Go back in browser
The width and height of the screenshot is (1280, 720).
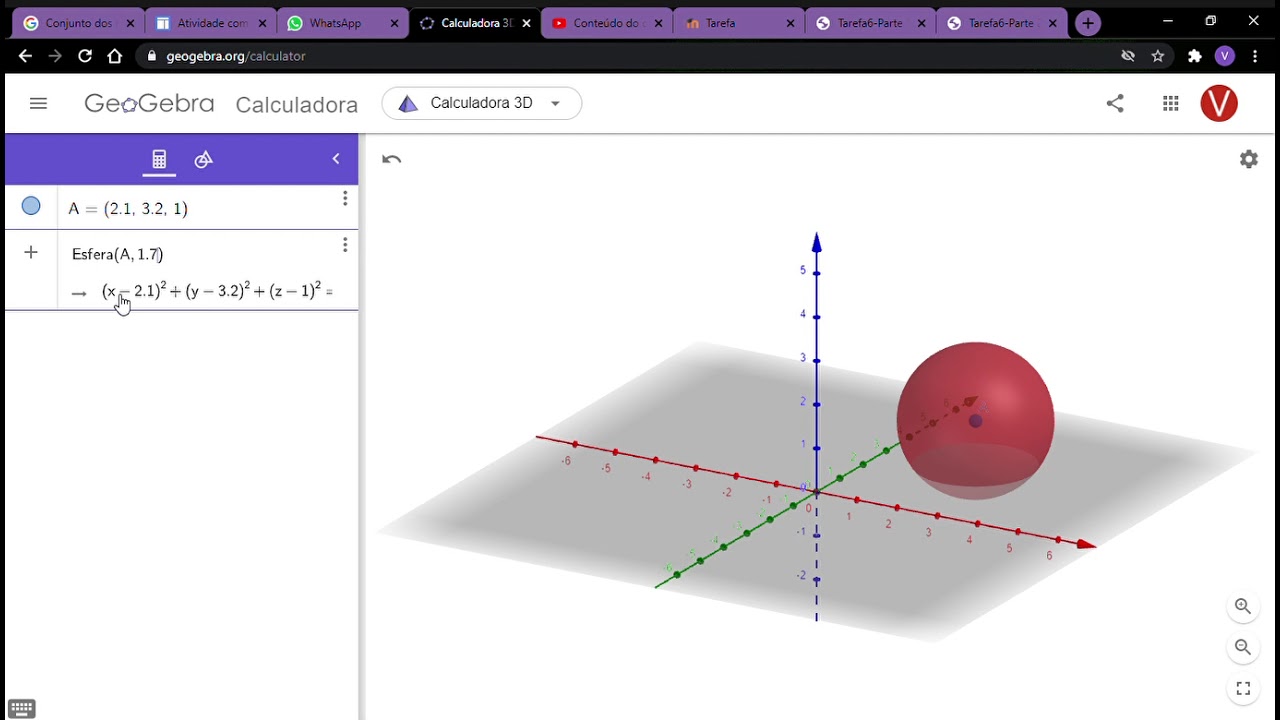(25, 56)
